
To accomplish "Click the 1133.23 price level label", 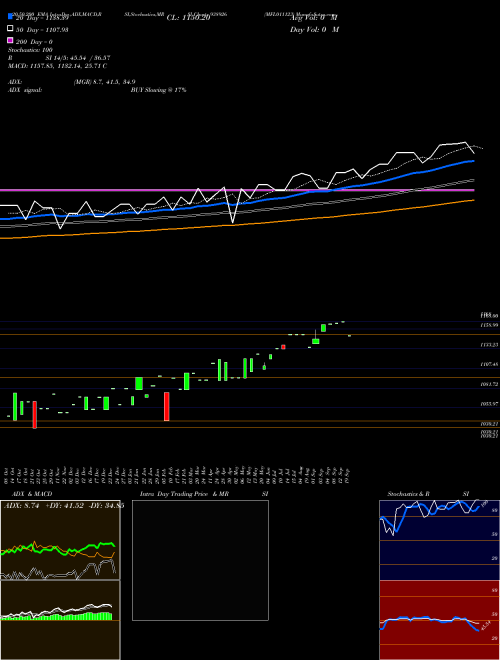I will pos(489,345).
